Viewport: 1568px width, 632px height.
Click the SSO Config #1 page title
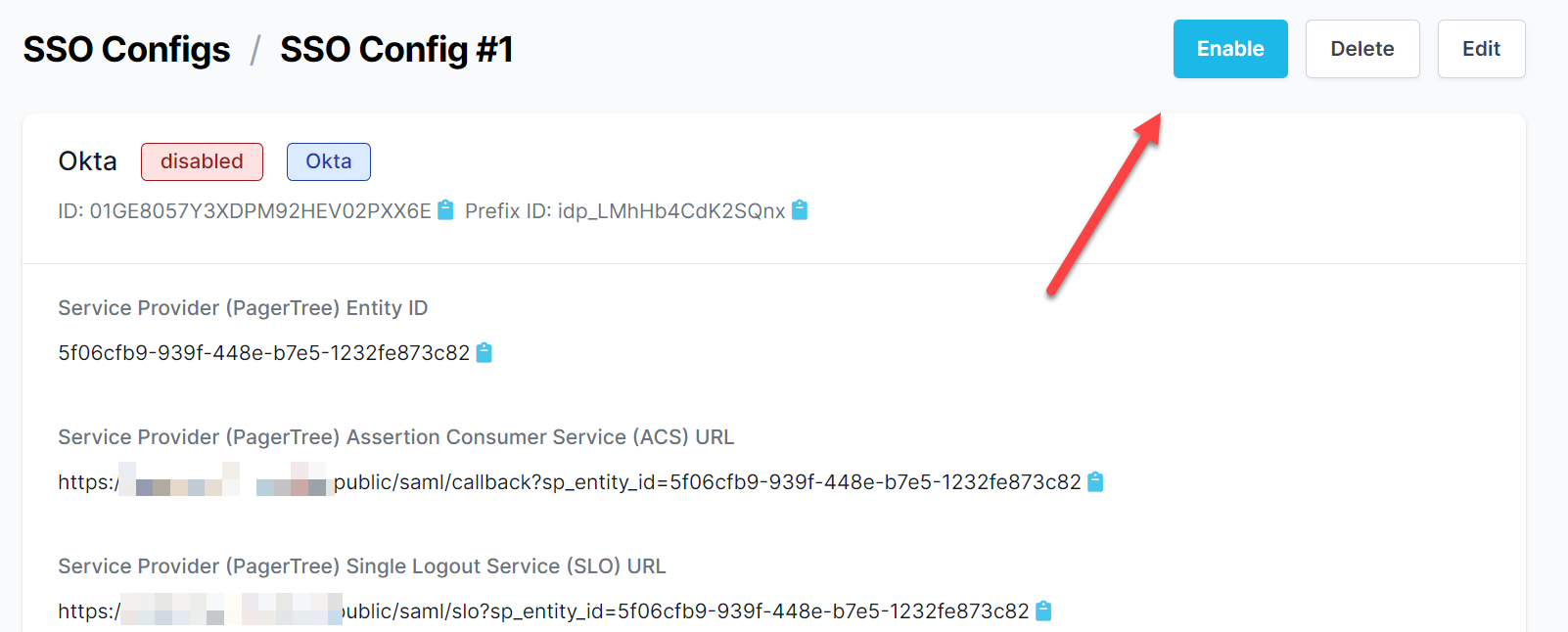(x=396, y=49)
